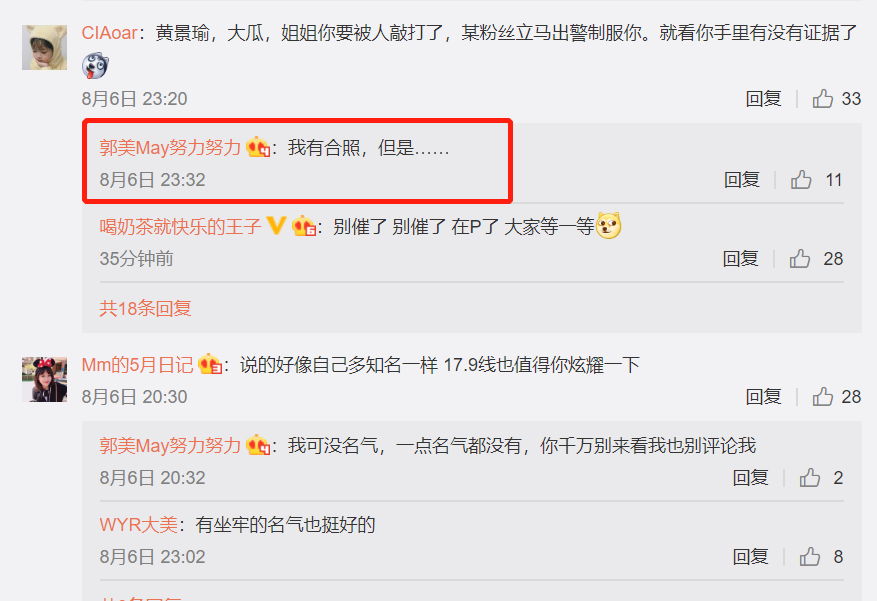Like the reply posted 8月6日 20:32
877x601 pixels.
[809, 477]
